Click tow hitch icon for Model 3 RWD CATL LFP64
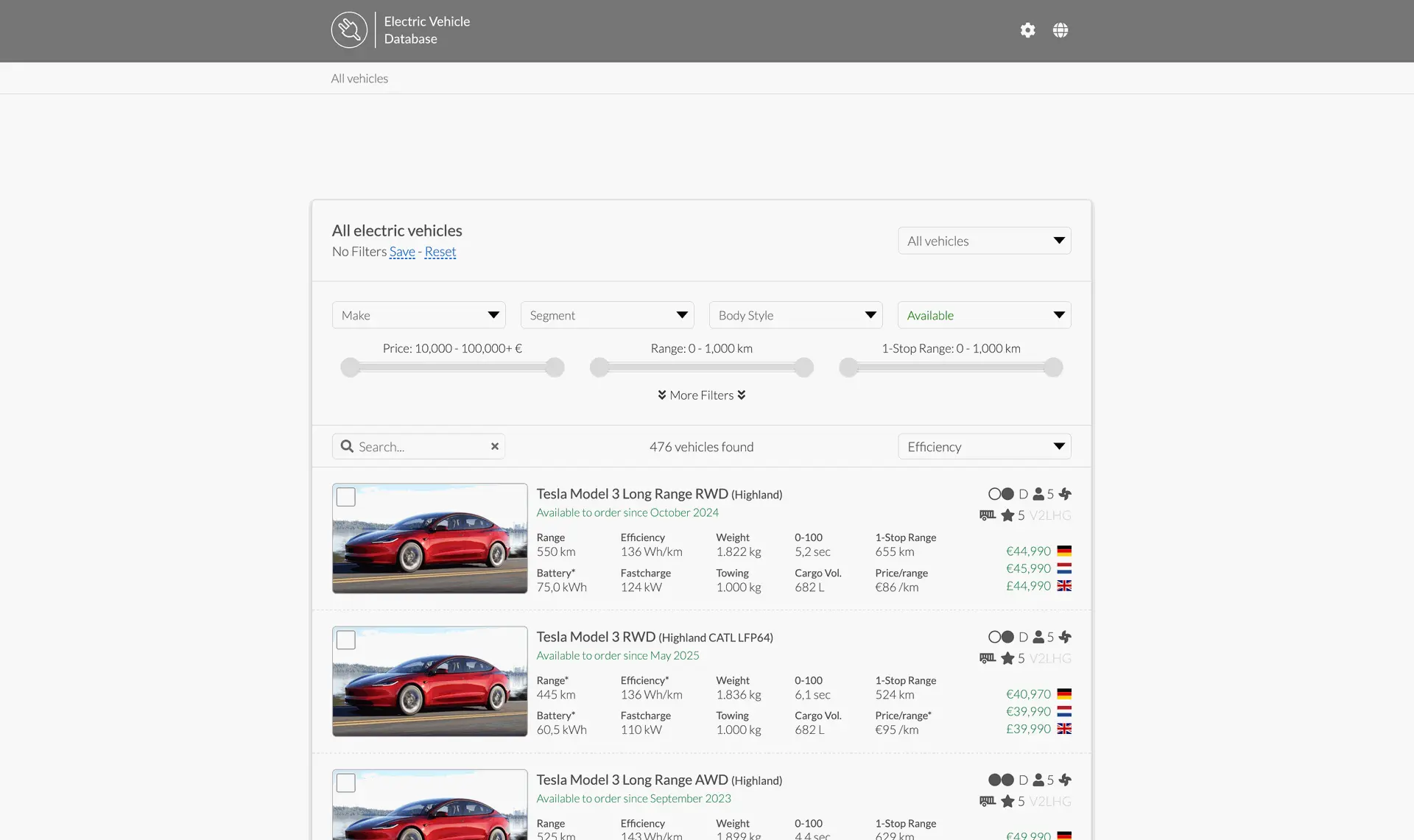 tap(988, 658)
